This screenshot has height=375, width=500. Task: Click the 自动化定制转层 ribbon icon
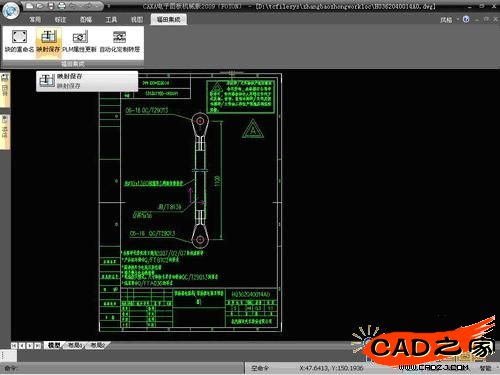pyautogui.click(x=120, y=41)
